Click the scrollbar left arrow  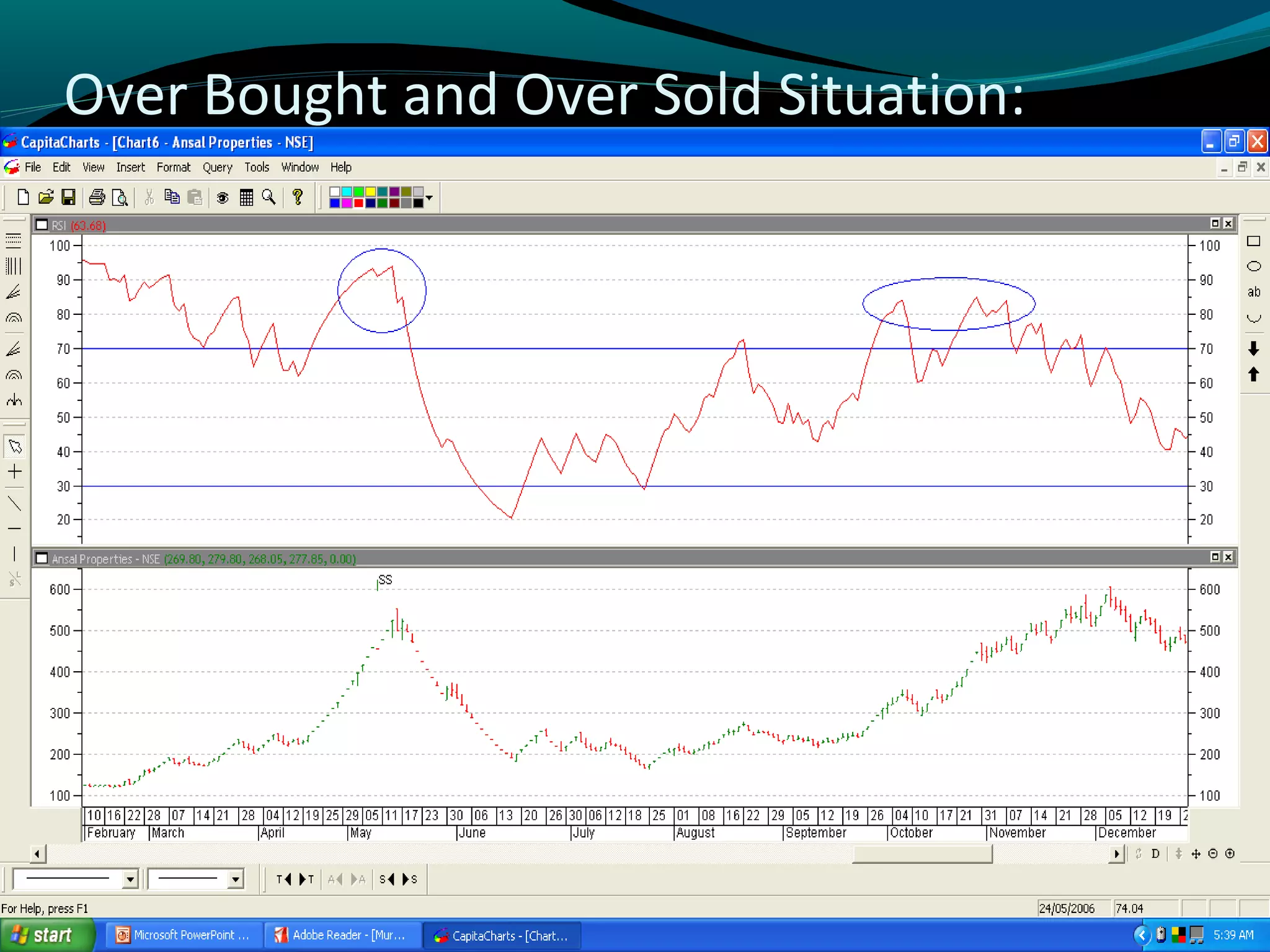(38, 854)
